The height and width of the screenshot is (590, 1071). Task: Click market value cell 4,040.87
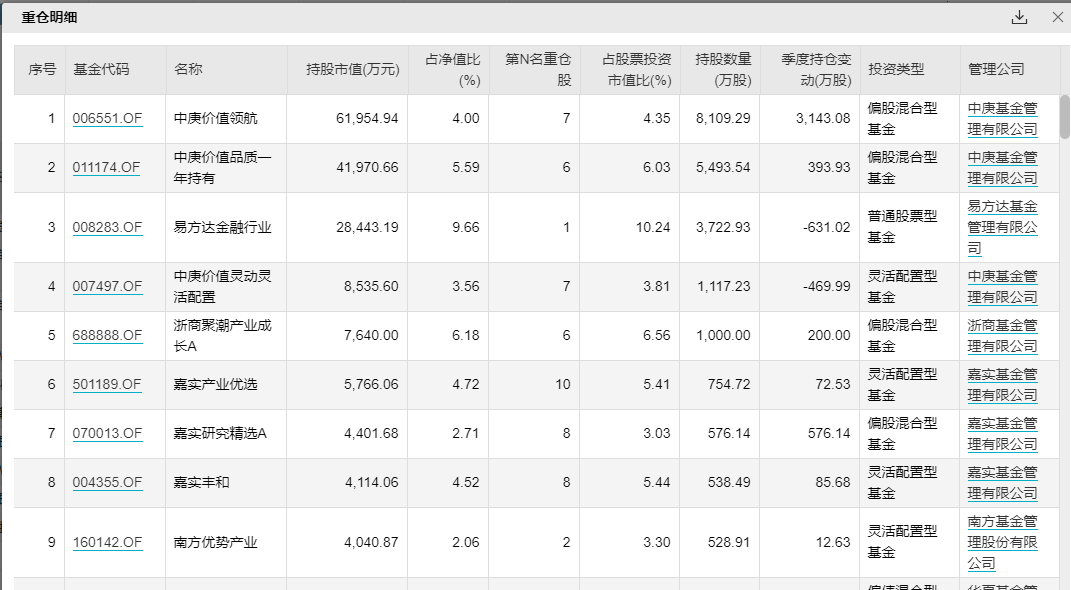(371, 542)
